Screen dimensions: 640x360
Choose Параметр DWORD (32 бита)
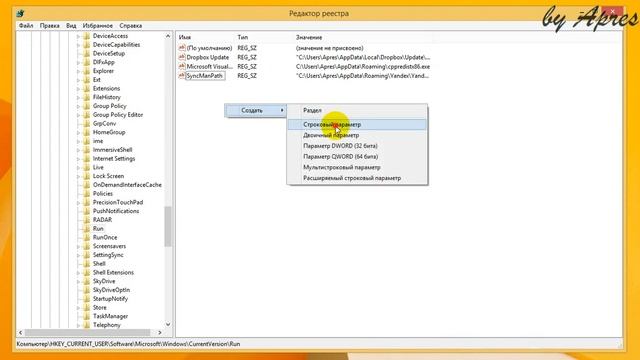(357, 146)
